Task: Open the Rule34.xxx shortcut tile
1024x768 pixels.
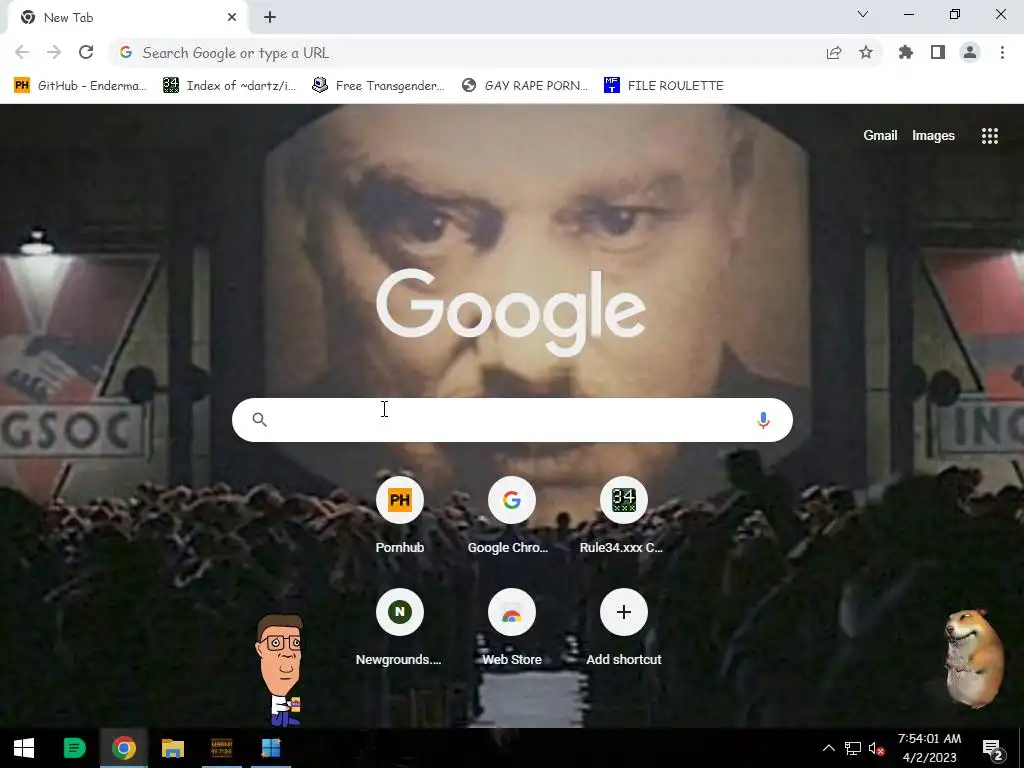Action: tap(624, 517)
